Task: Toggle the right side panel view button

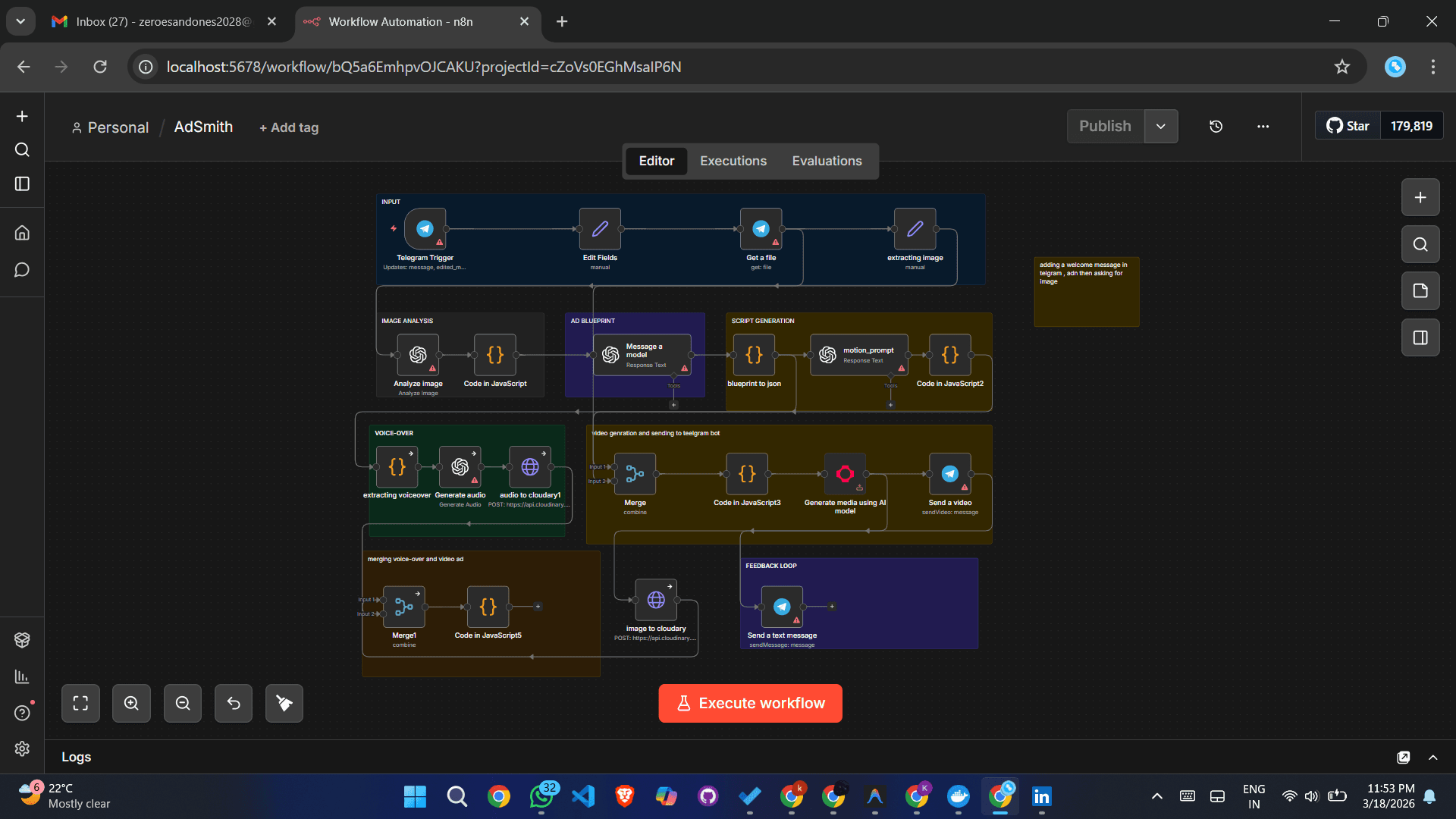Action: pos(1420,337)
